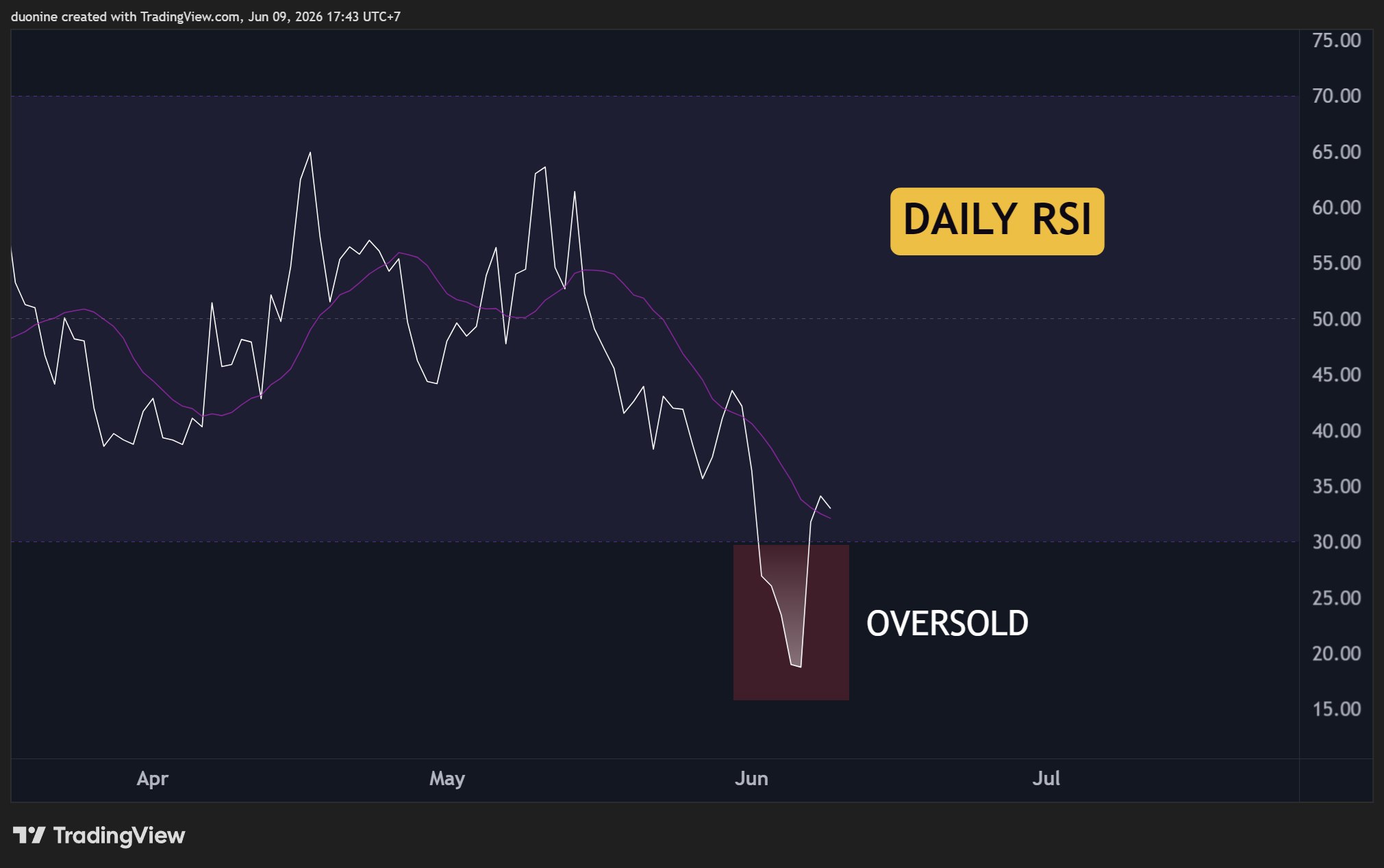Click the 70.00 price axis label
1384x868 pixels.
tap(1336, 96)
